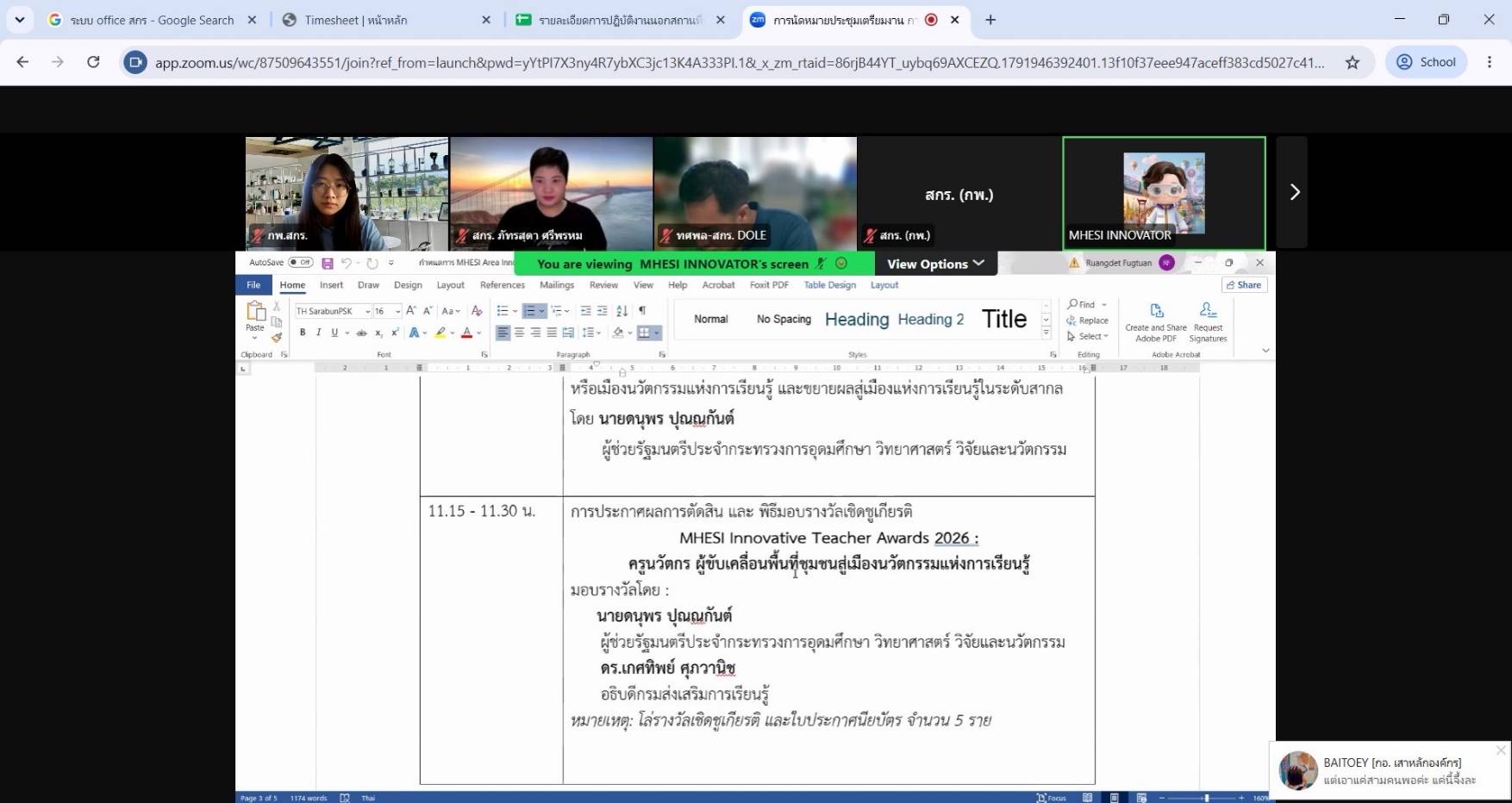Image resolution: width=1512 pixels, height=803 pixels.
Task: Click the Clear All Formatting icon
Action: point(477,311)
